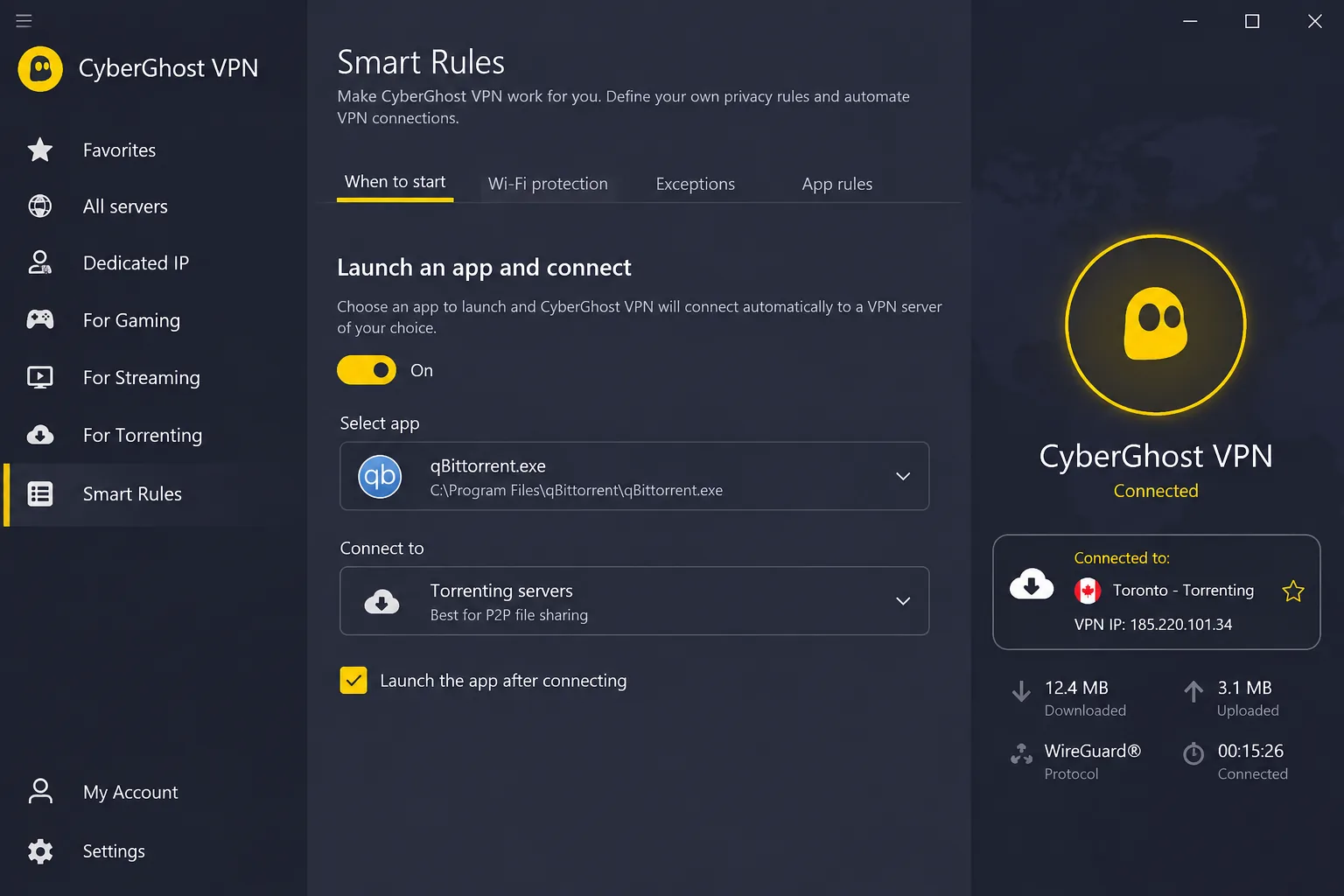Viewport: 1344px width, 896px height.
Task: Open the hamburger menu icon
Action: point(24,20)
